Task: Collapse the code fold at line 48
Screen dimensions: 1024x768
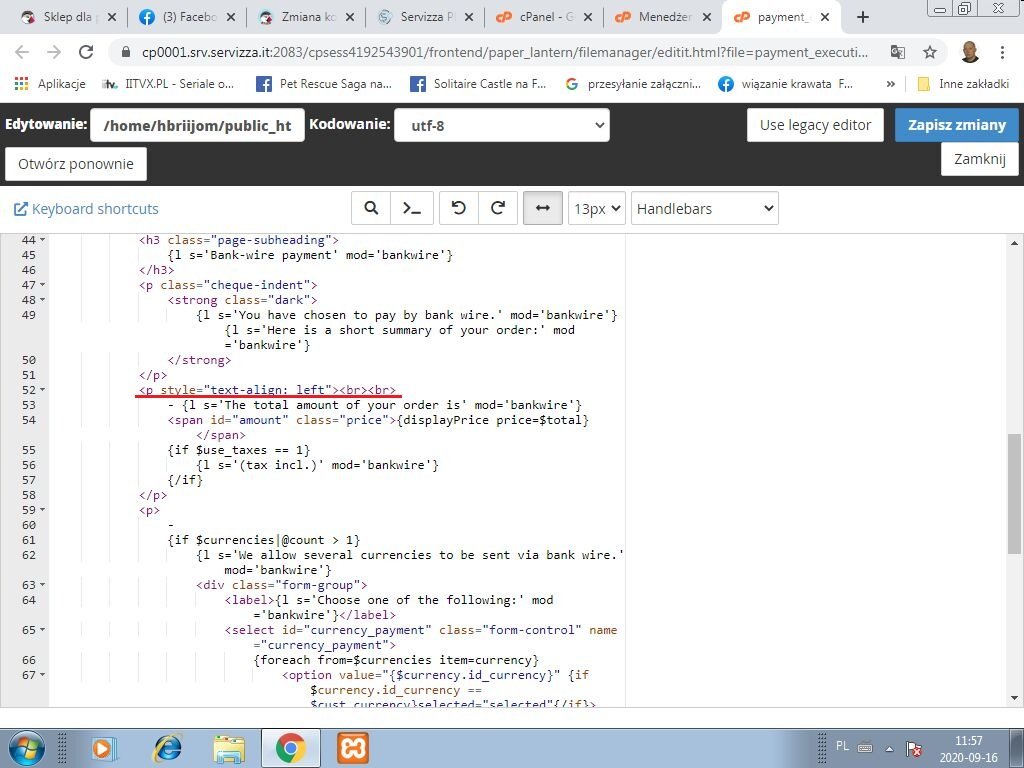Action: click(x=42, y=300)
